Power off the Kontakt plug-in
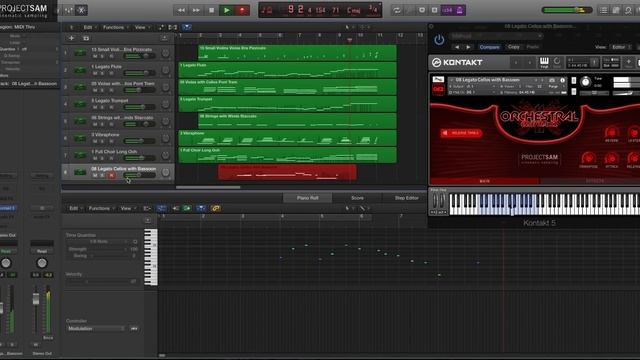Viewport: 640px width, 360px height. (x=439, y=40)
